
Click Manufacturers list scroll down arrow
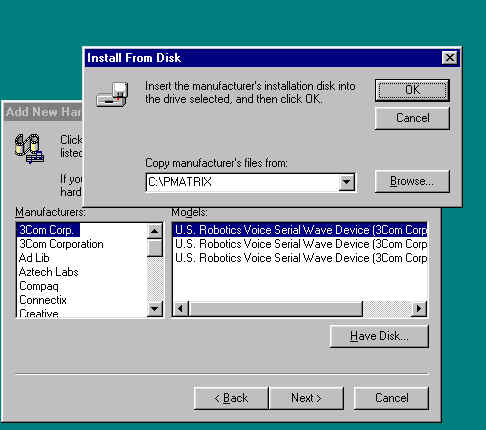click(155, 309)
